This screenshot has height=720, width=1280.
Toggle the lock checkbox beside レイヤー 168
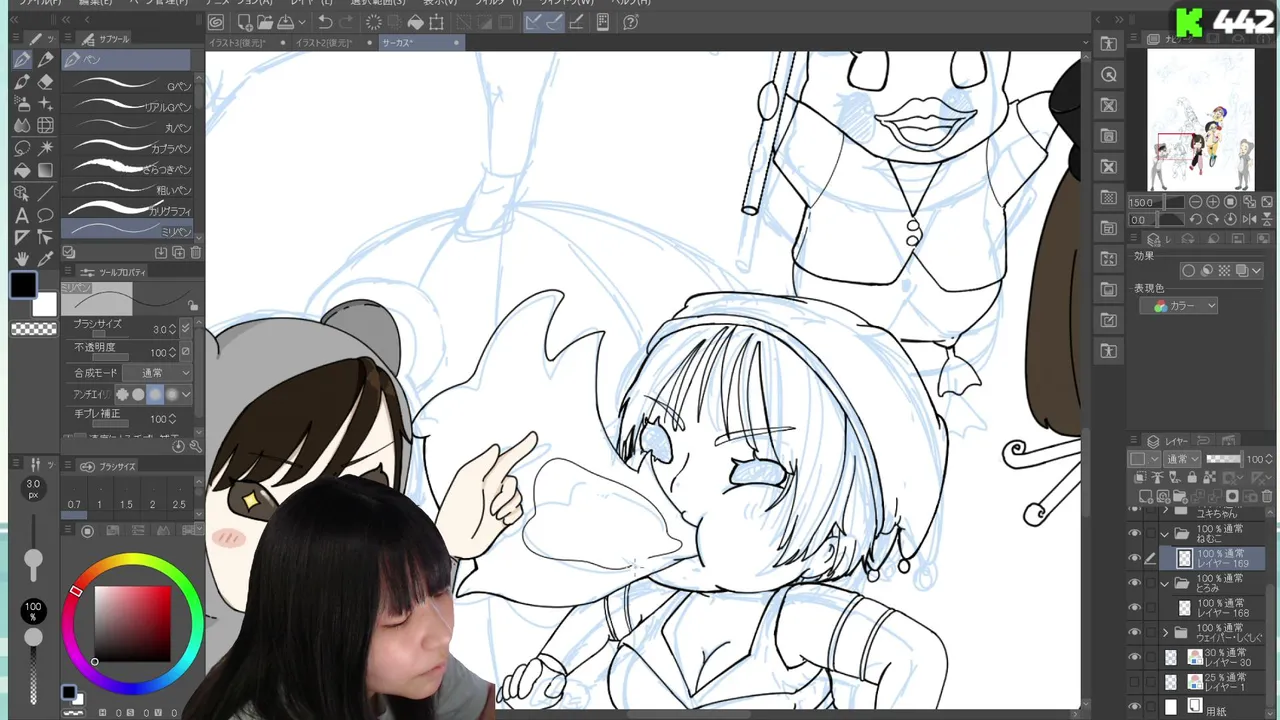(x=1150, y=608)
